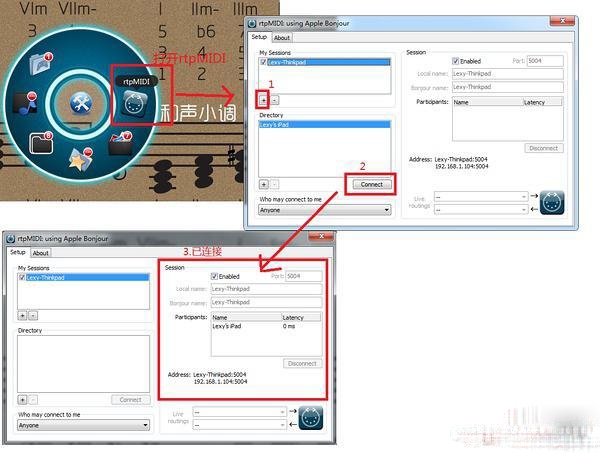Click the title bar icon of the lower rtpMIDI window
Screen dimensions: 600x454
pos(11,239)
